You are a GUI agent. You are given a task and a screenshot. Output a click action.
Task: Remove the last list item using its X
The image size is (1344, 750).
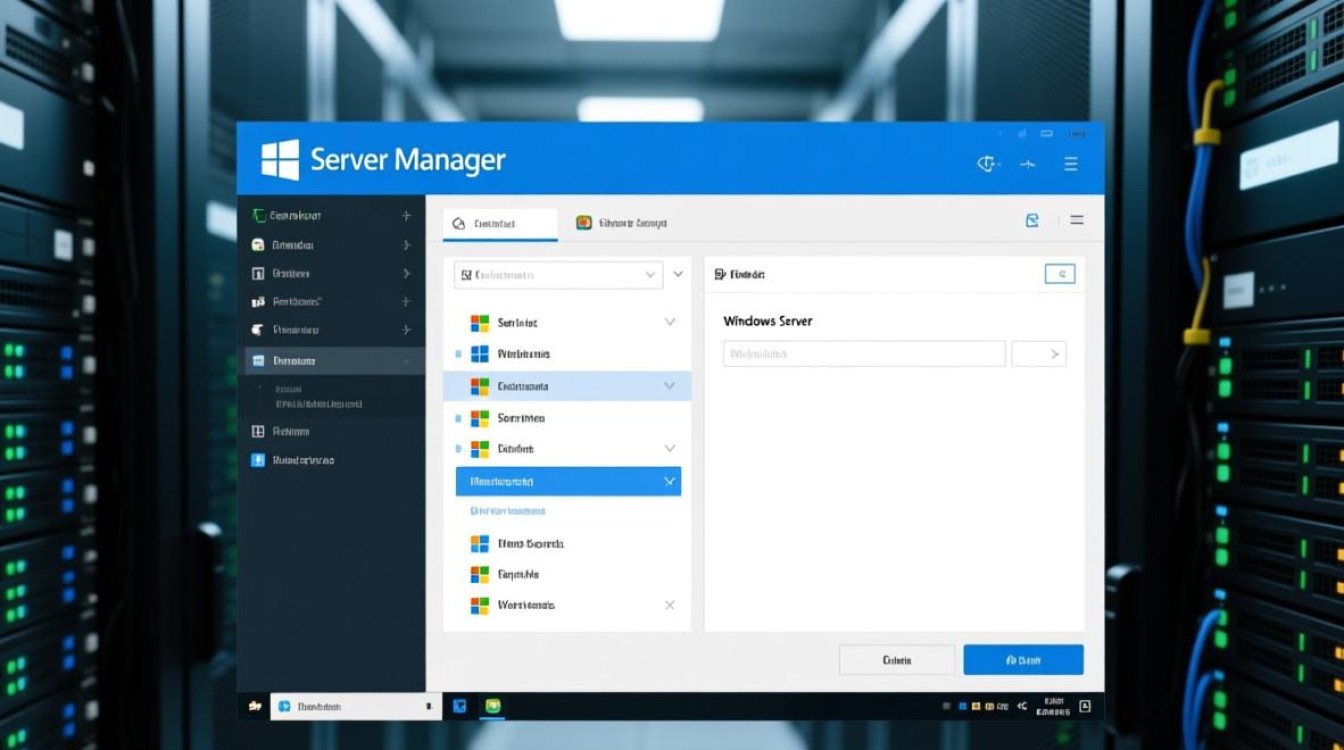669,605
